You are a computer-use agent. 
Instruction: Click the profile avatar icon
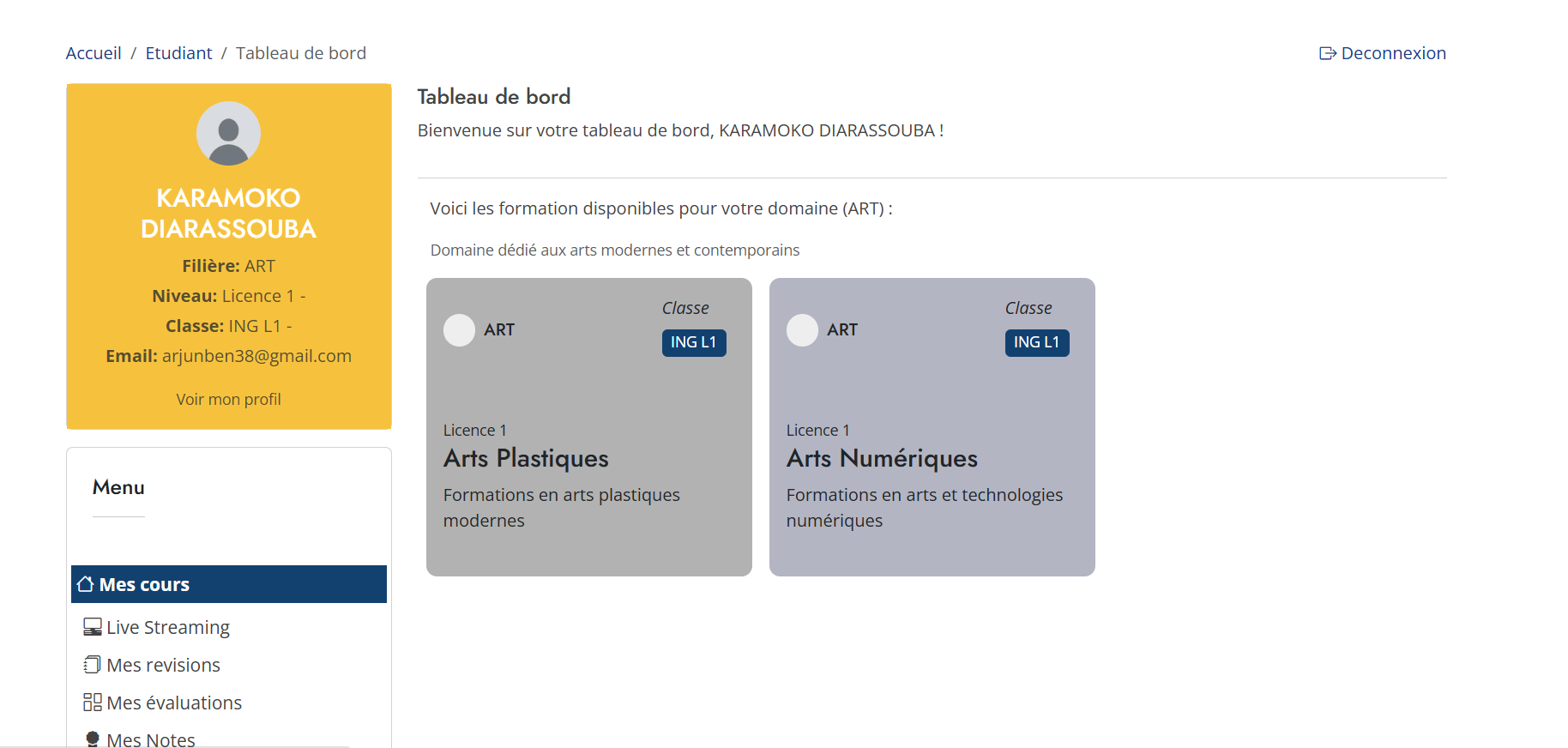228,134
